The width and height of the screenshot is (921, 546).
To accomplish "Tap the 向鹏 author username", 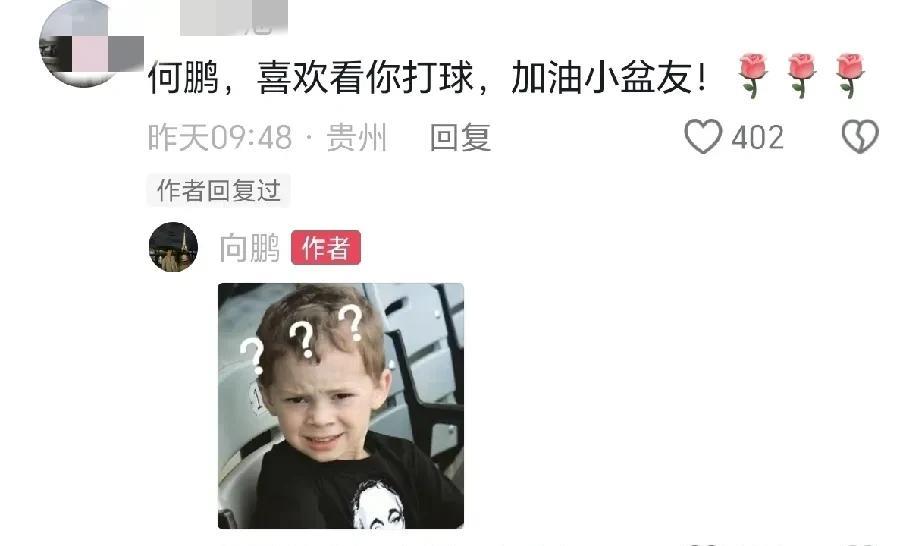I will tap(250, 247).
